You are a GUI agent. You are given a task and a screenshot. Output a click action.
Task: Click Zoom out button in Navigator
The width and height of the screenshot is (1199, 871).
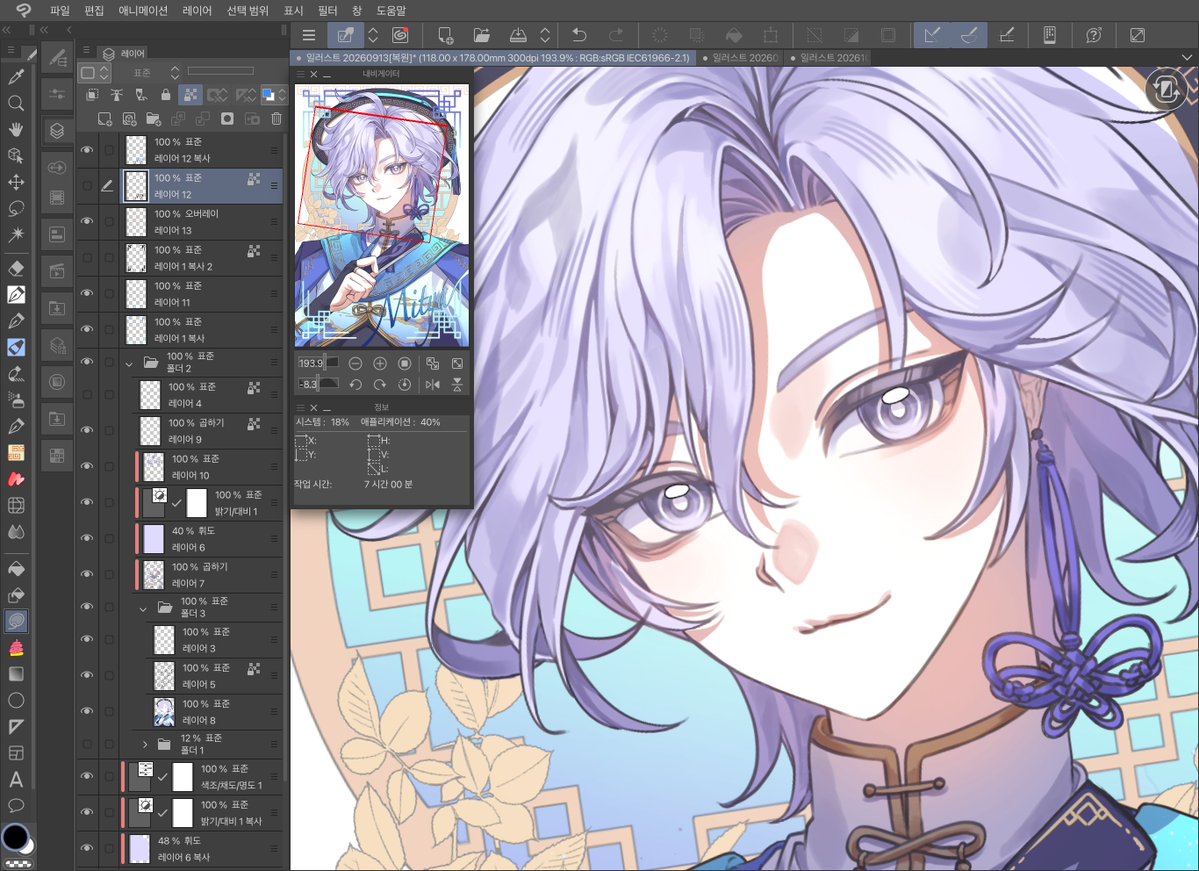355,363
